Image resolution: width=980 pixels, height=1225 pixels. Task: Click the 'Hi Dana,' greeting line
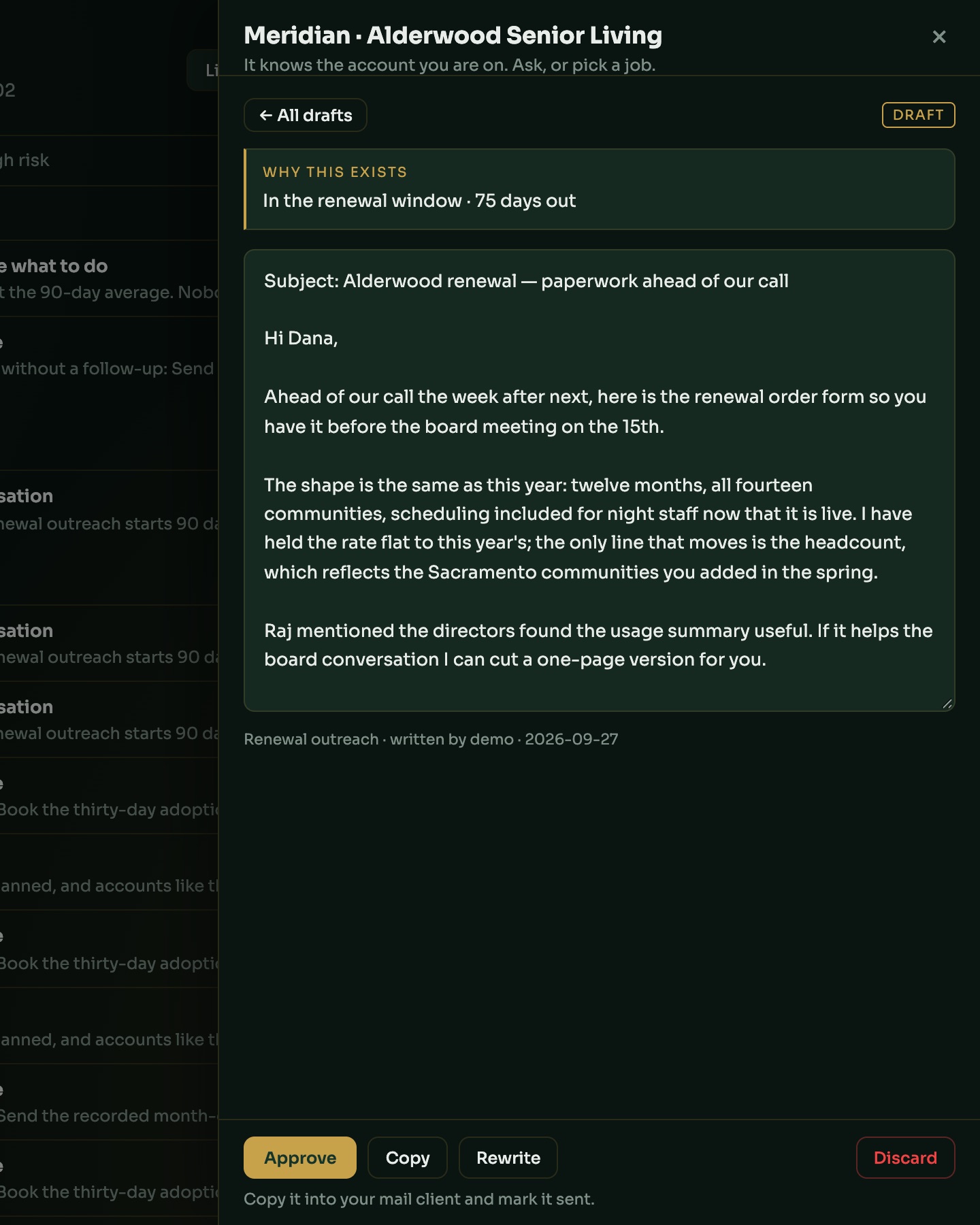click(x=301, y=338)
